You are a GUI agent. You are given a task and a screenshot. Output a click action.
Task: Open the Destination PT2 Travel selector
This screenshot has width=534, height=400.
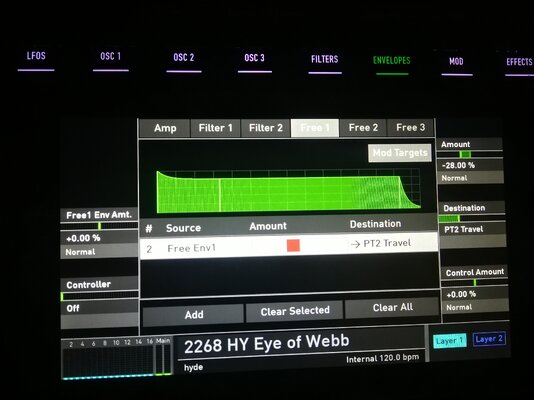(473, 229)
